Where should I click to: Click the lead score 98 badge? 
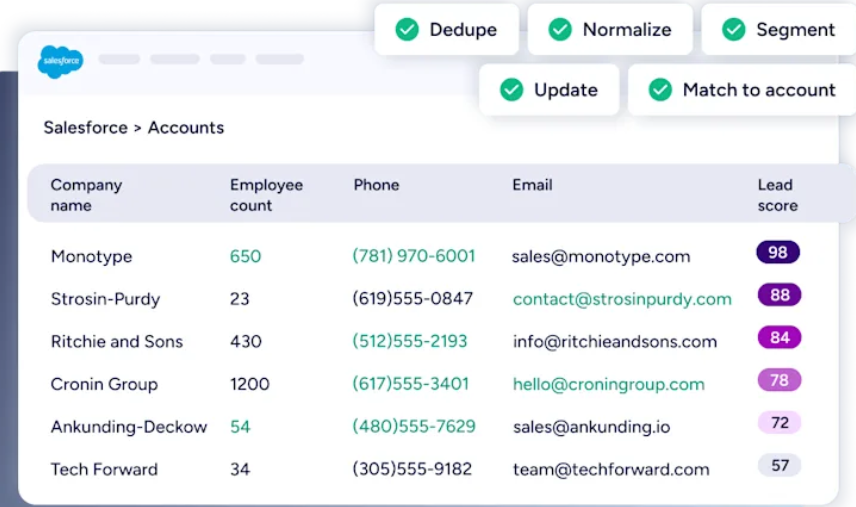point(778,252)
